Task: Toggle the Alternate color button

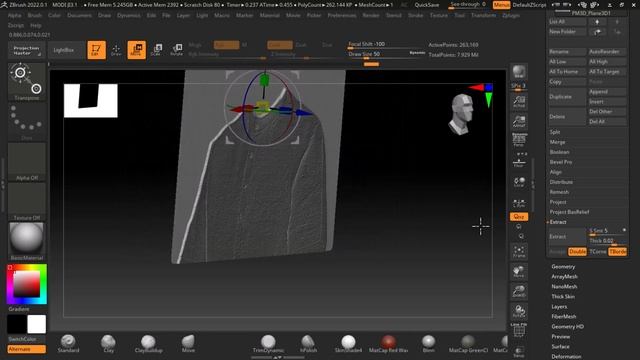Action: [27, 349]
